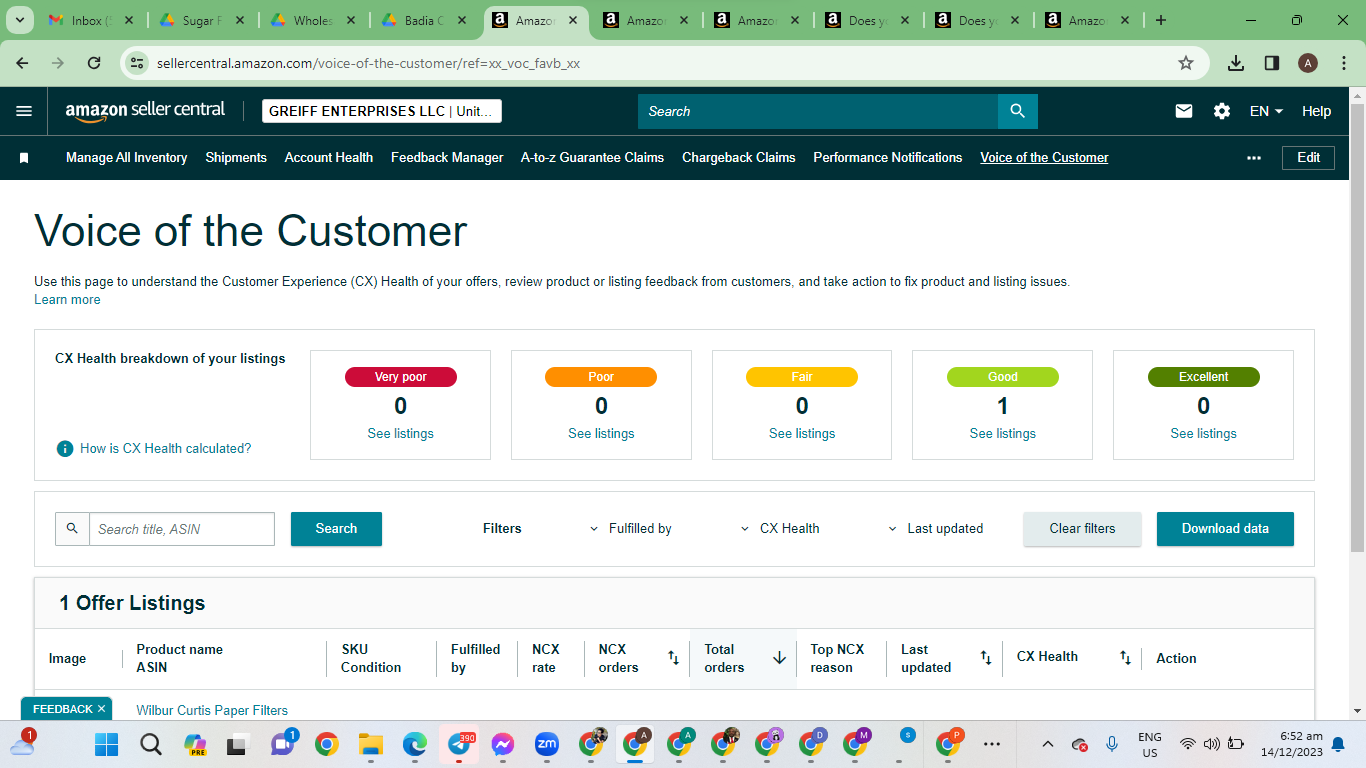Viewport: 1366px width, 768px height.
Task: Click the Amazon Seller Central logo
Action: point(145,111)
